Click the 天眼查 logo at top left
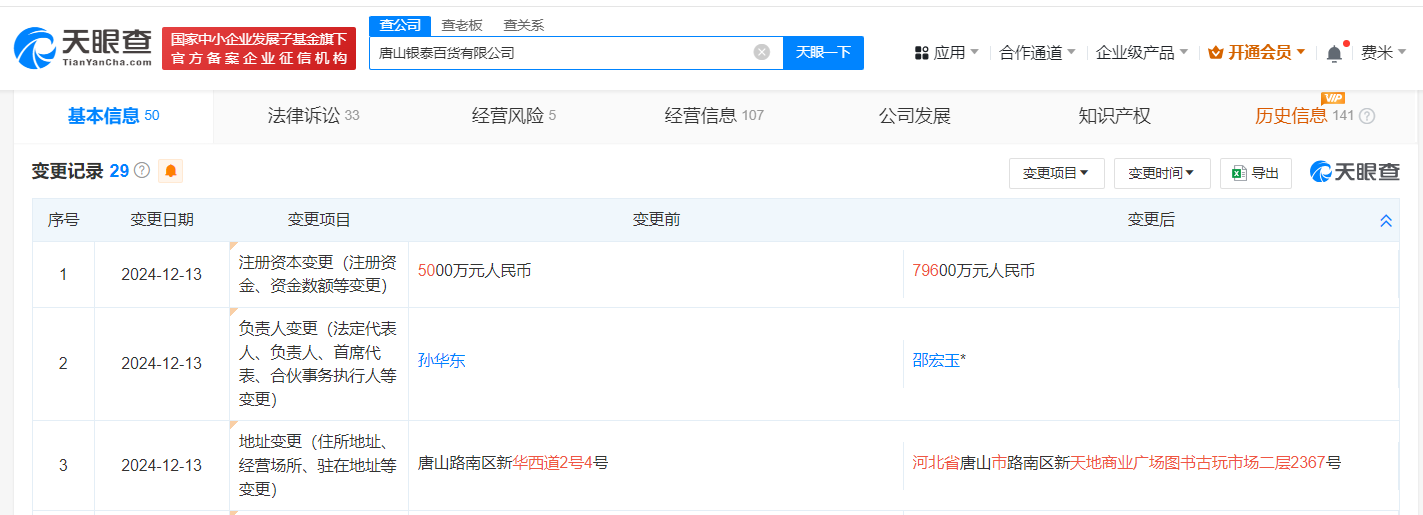 pyautogui.click(x=84, y=47)
